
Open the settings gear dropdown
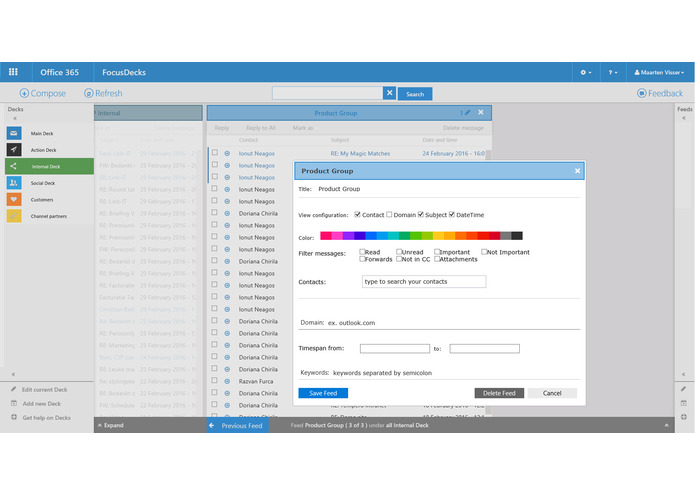tap(586, 72)
